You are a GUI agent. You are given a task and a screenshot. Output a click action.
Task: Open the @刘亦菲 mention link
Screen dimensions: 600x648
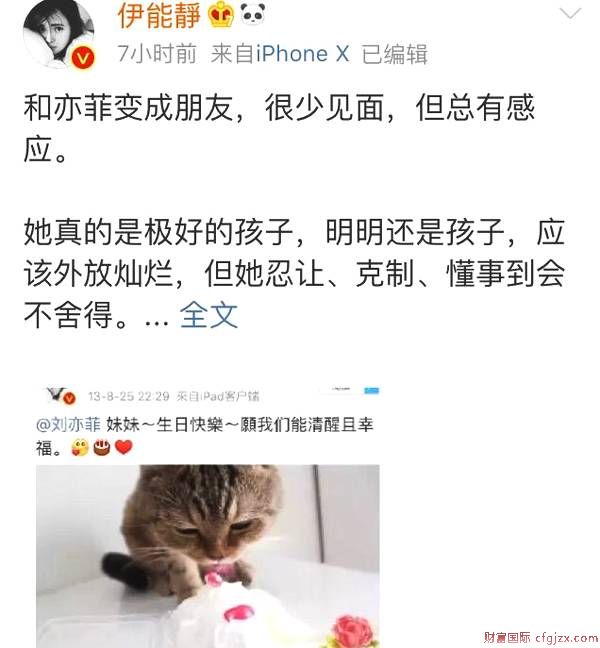[x=68, y=424]
